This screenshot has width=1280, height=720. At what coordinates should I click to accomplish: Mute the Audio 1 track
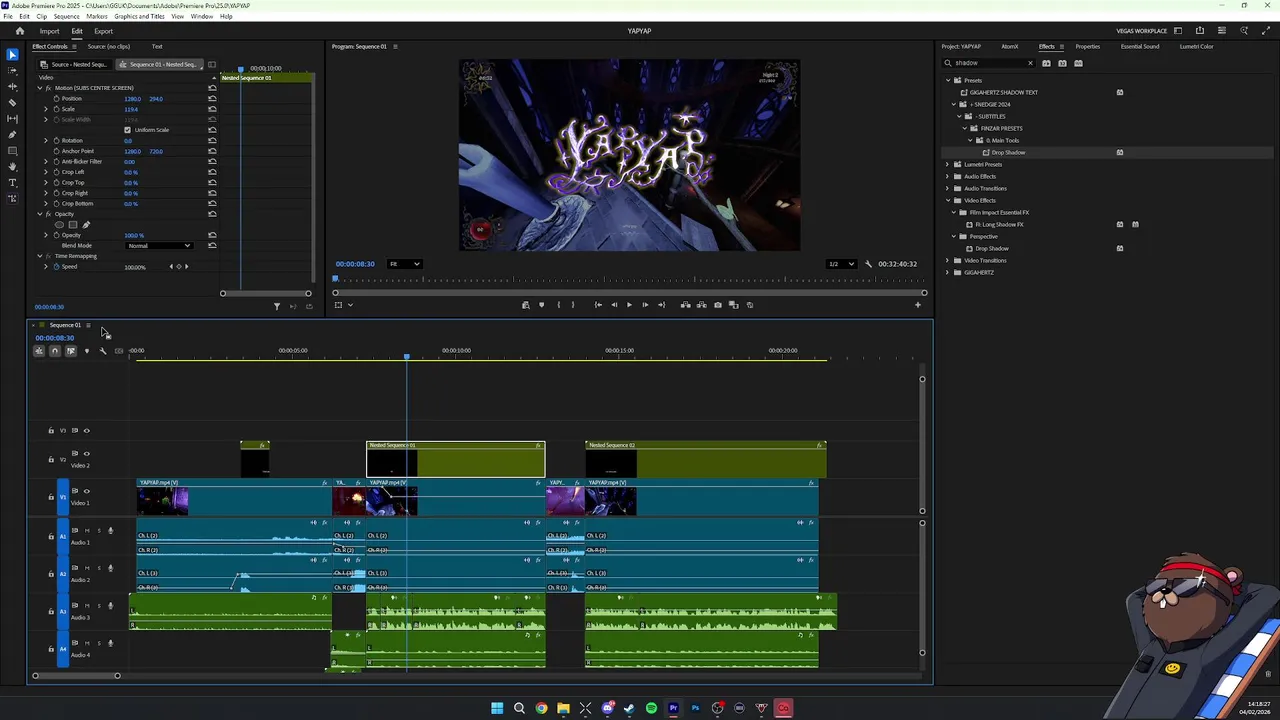86,530
